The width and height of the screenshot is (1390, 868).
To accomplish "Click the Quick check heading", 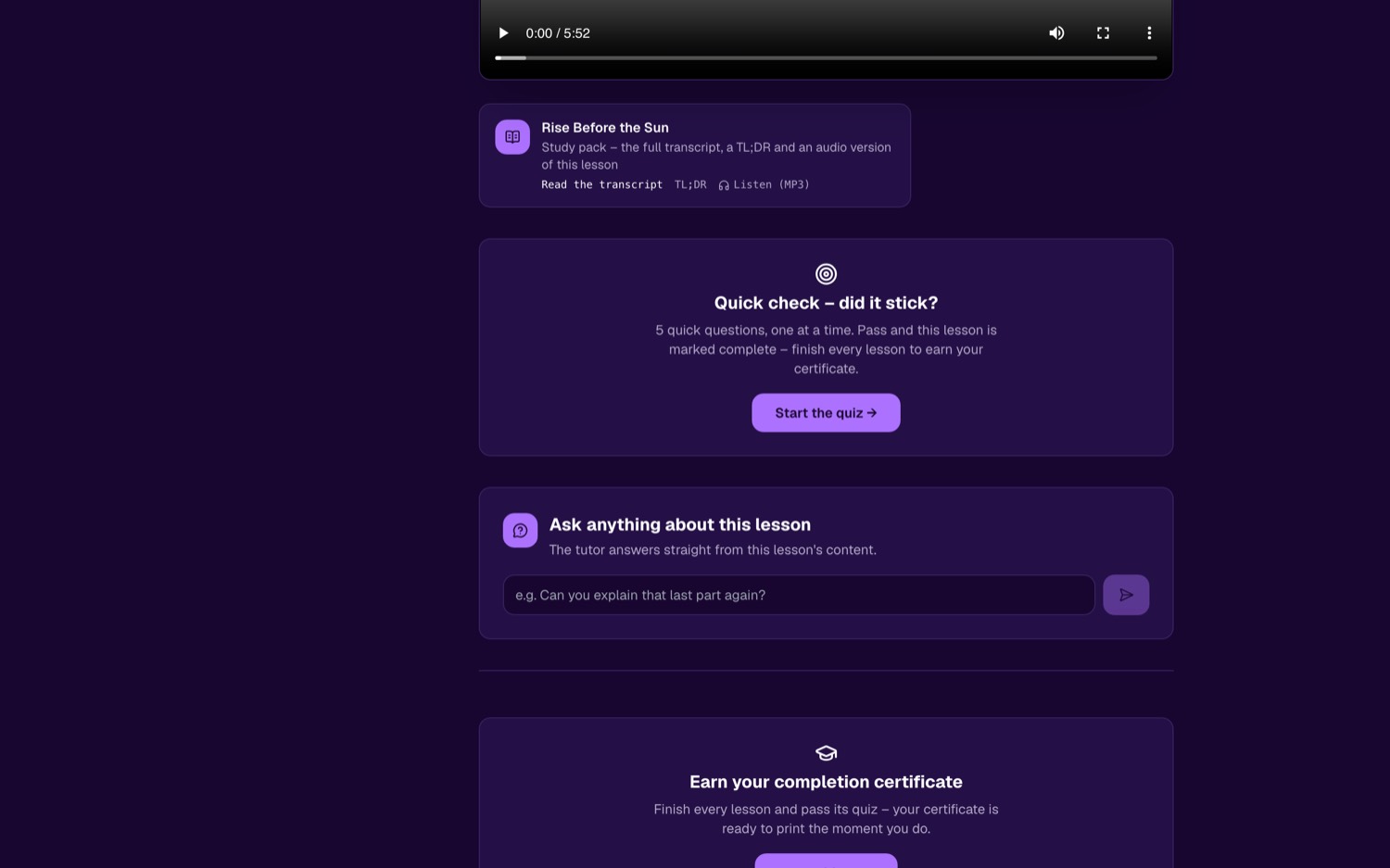I will (826, 303).
